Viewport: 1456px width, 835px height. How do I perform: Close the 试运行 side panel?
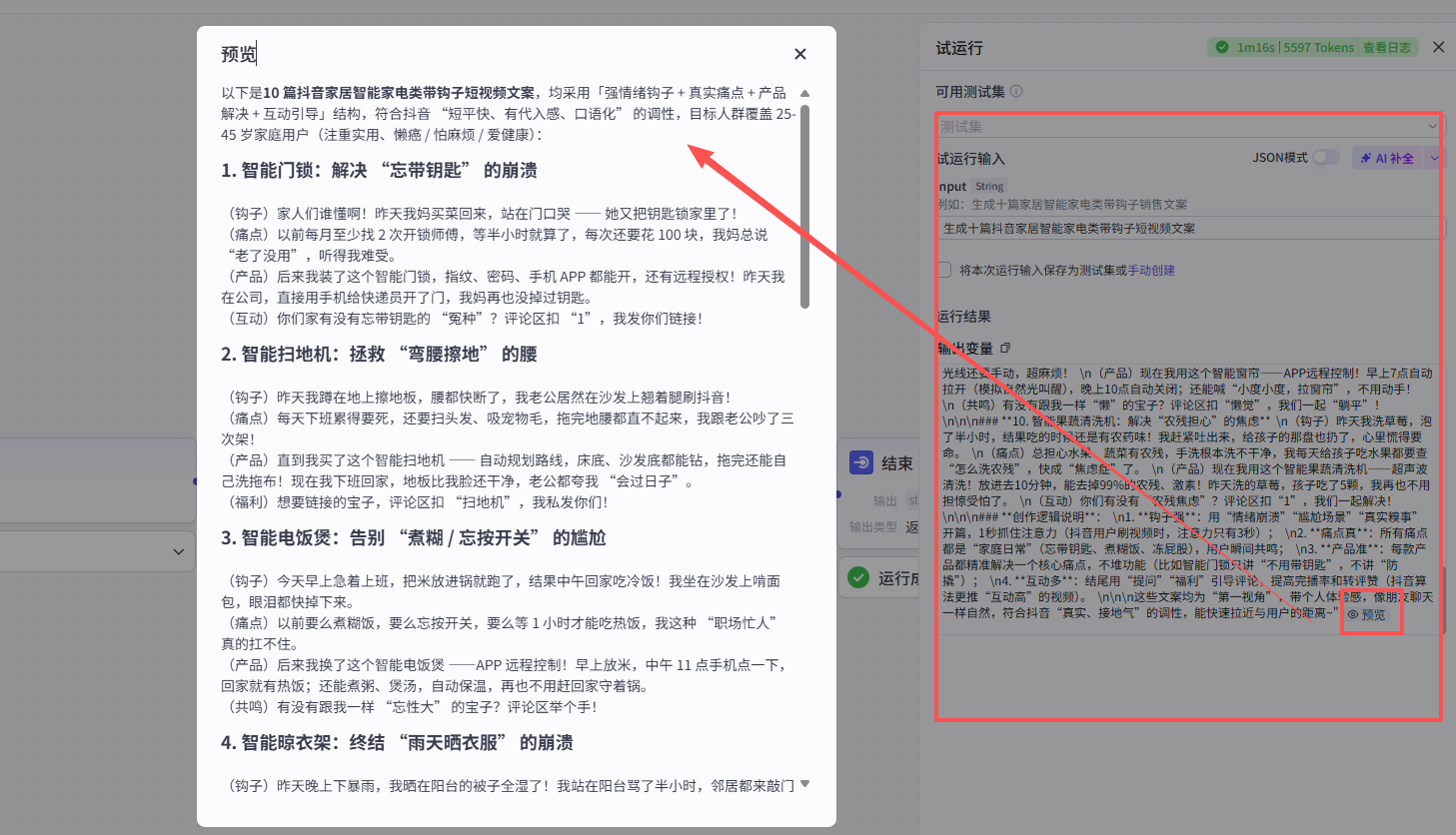[1438, 47]
